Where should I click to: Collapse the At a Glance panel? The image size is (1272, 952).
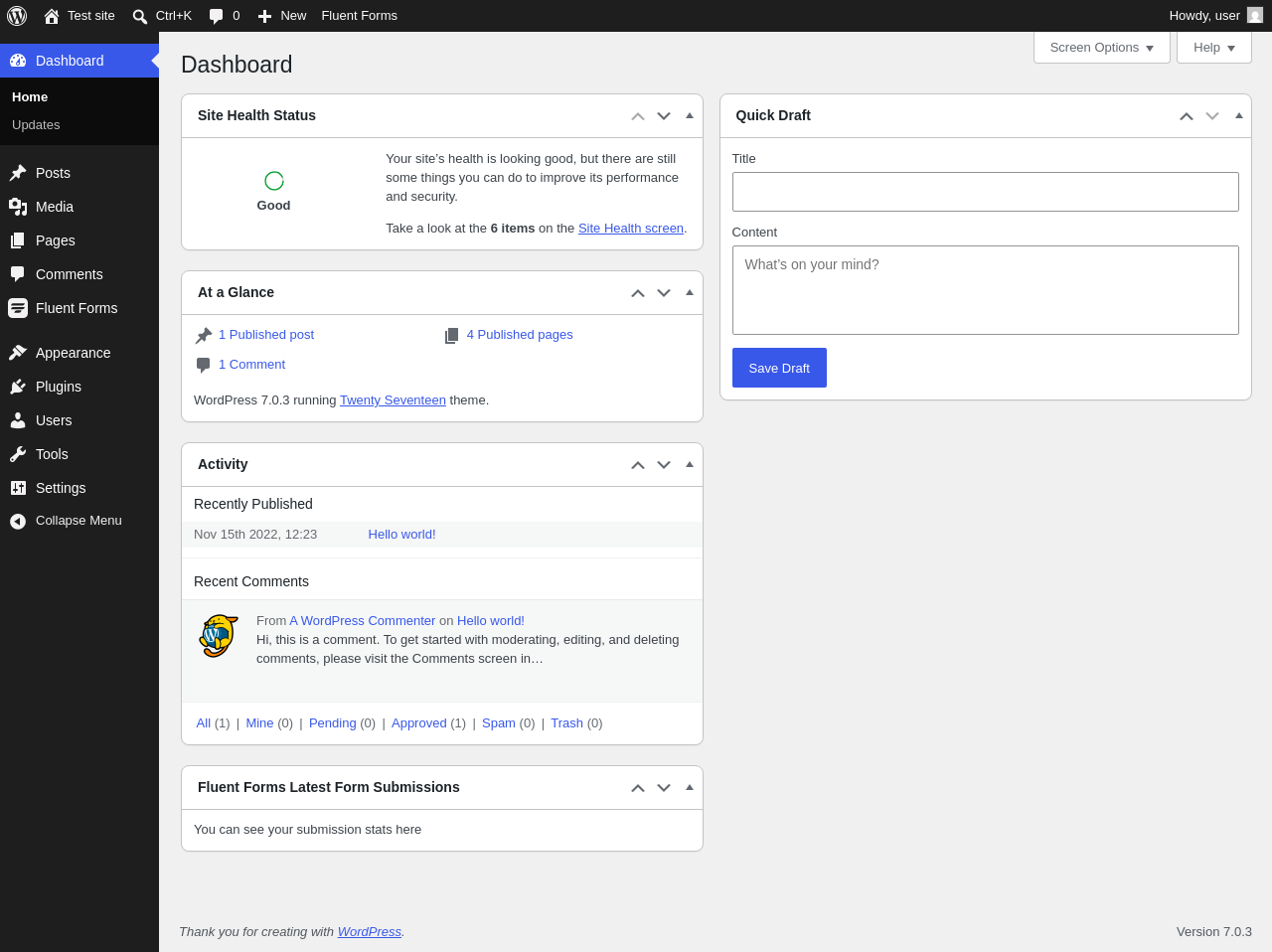[x=690, y=293]
